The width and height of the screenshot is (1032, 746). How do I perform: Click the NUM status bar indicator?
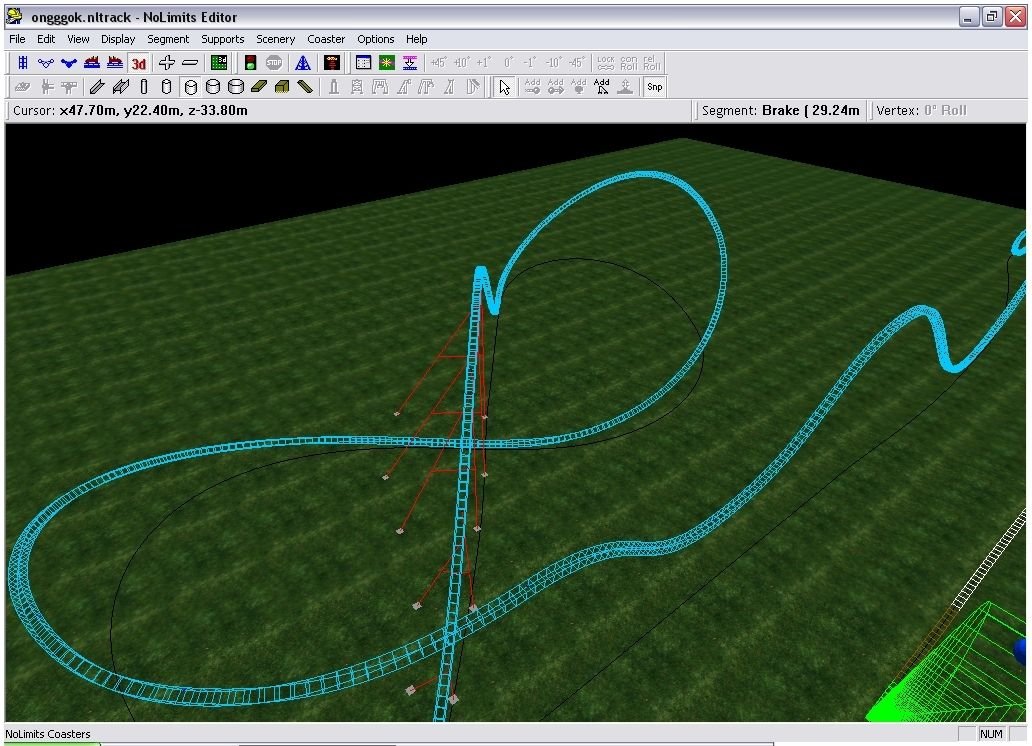click(991, 733)
